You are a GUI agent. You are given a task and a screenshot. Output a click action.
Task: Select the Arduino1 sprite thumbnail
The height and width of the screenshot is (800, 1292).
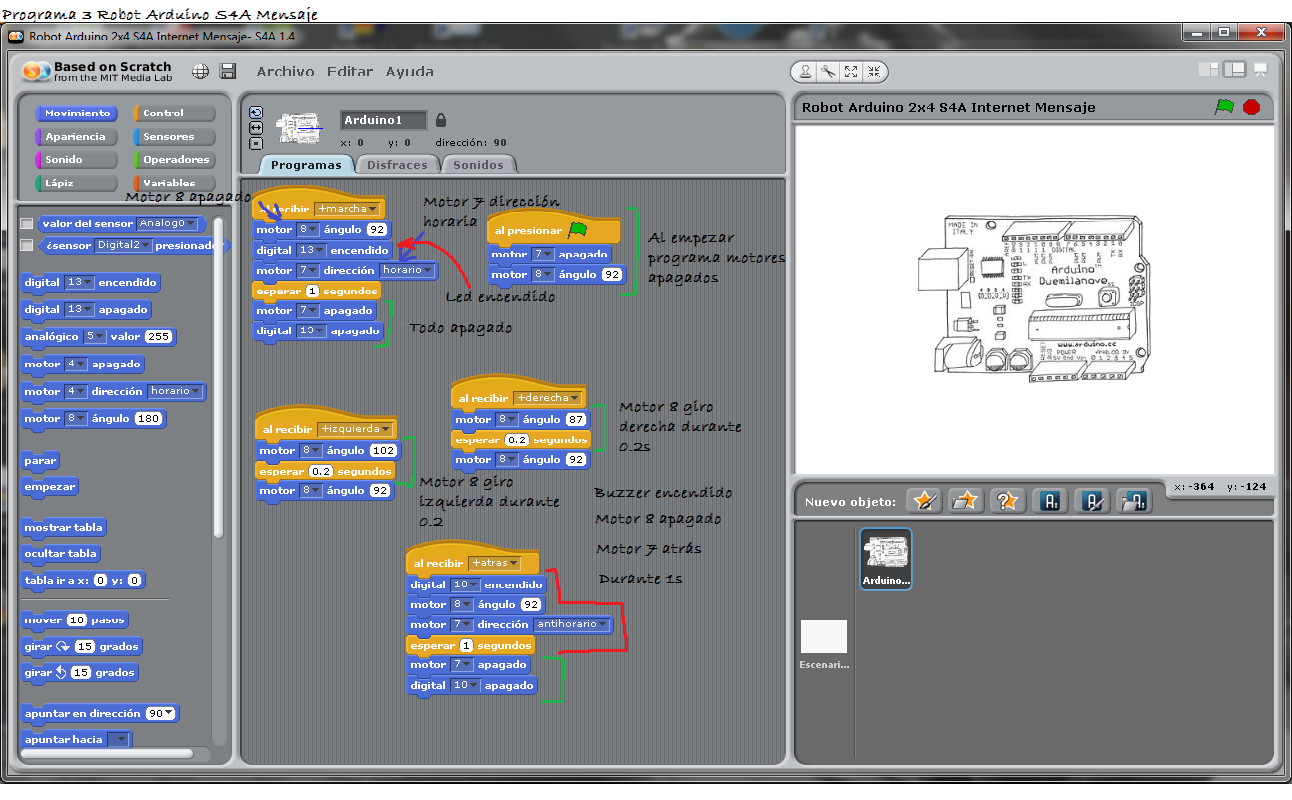click(x=885, y=558)
